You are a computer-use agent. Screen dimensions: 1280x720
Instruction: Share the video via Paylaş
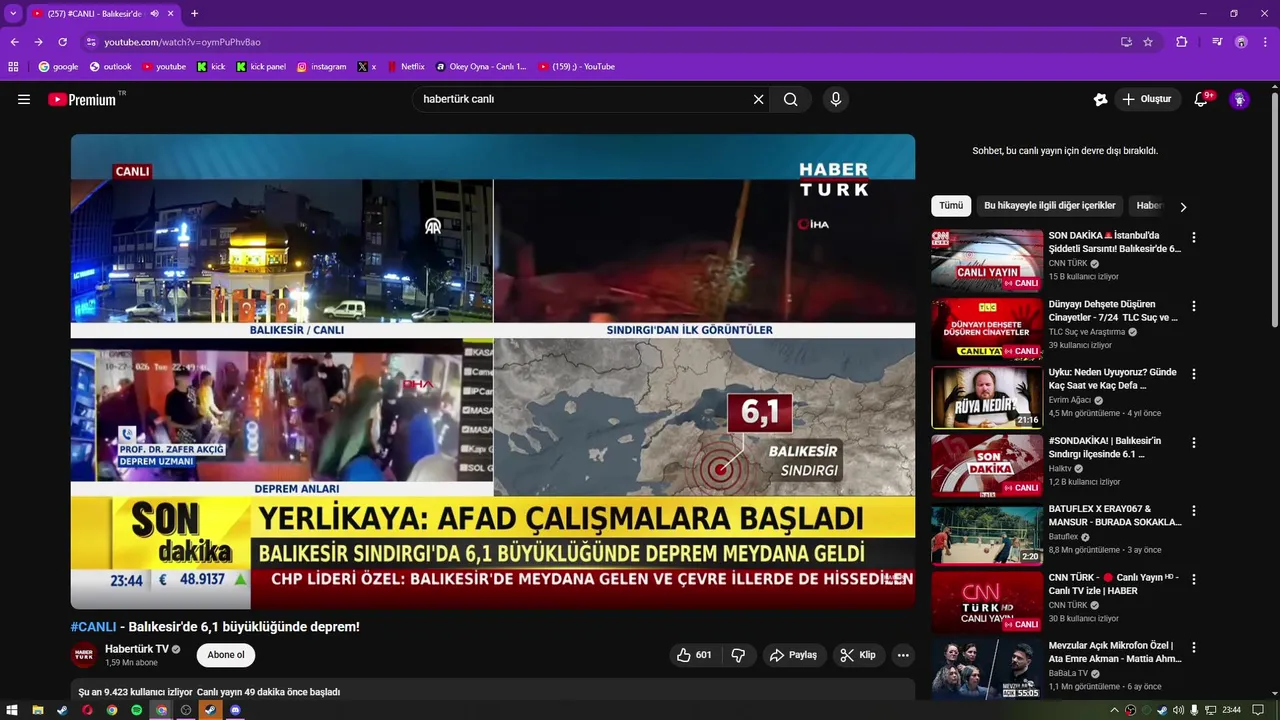[x=793, y=655]
